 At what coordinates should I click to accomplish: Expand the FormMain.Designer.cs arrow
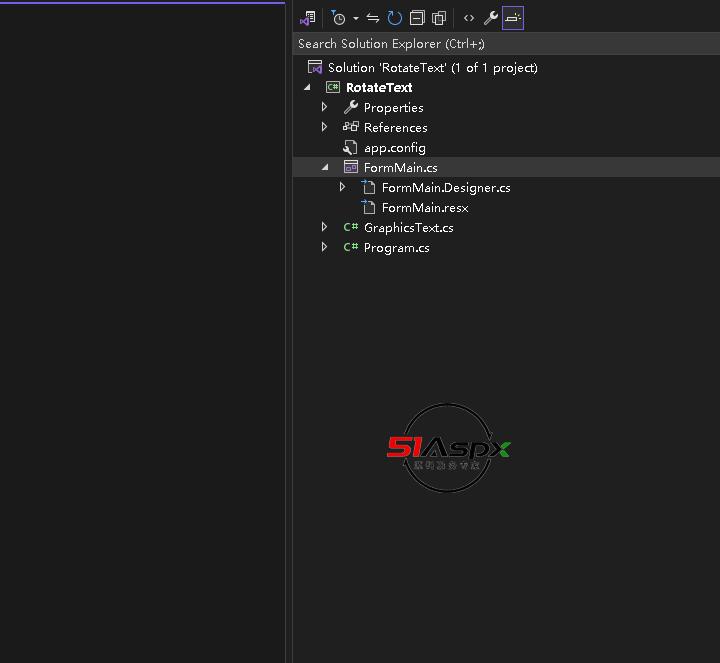point(343,187)
